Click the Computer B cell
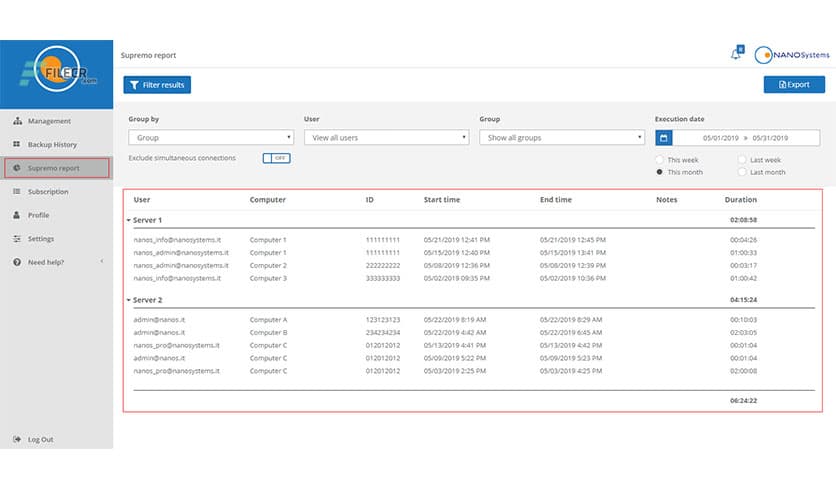Screen dimensions: 836x484 (x=268, y=333)
